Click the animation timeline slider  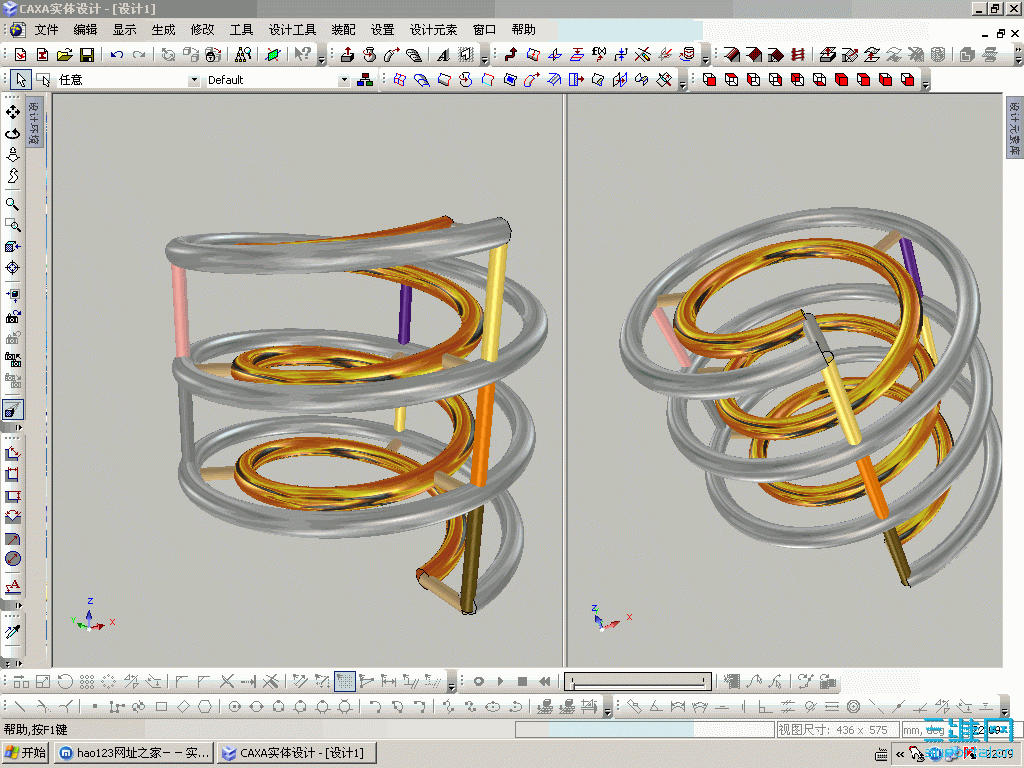638,682
